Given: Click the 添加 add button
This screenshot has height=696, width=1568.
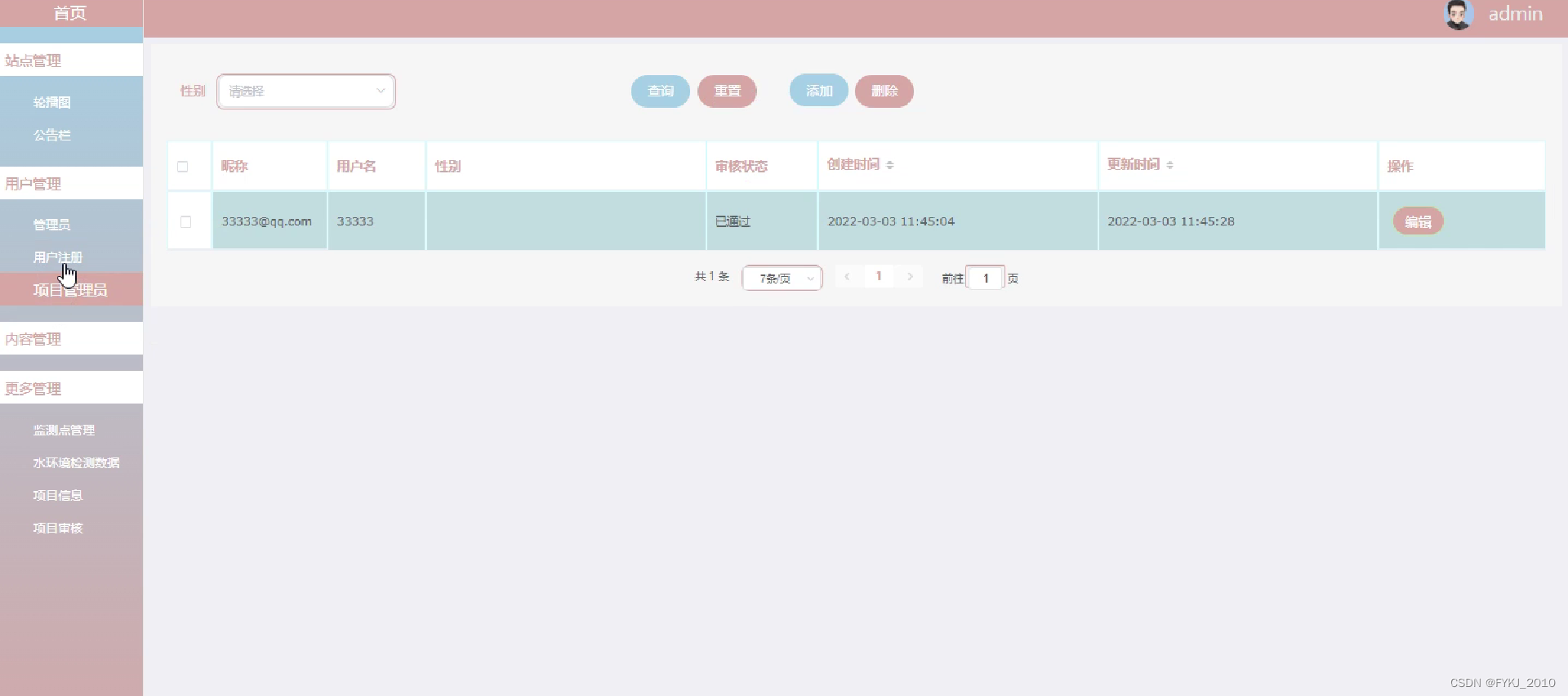Looking at the screenshot, I should click(x=819, y=91).
